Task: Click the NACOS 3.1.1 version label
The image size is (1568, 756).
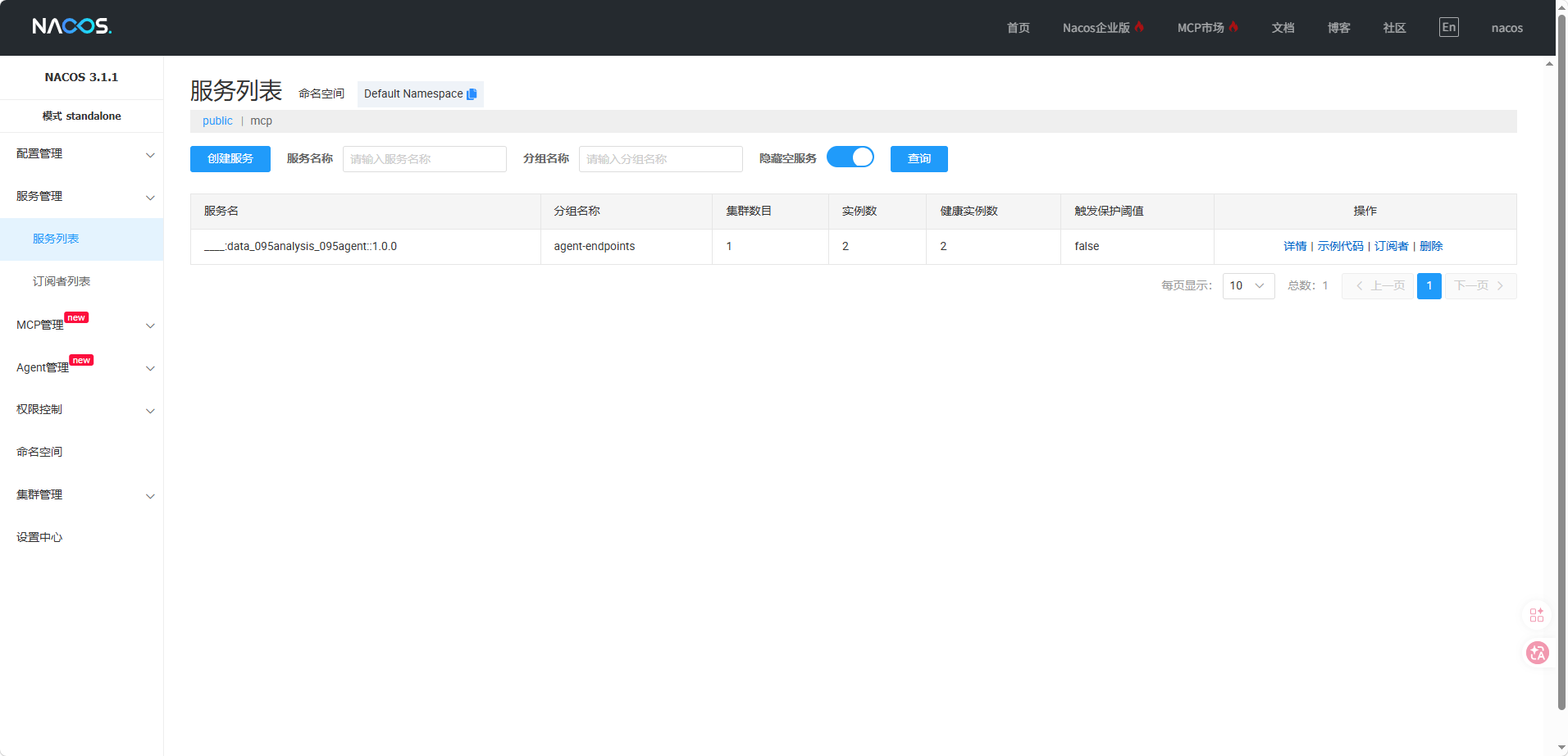Action: (x=81, y=77)
